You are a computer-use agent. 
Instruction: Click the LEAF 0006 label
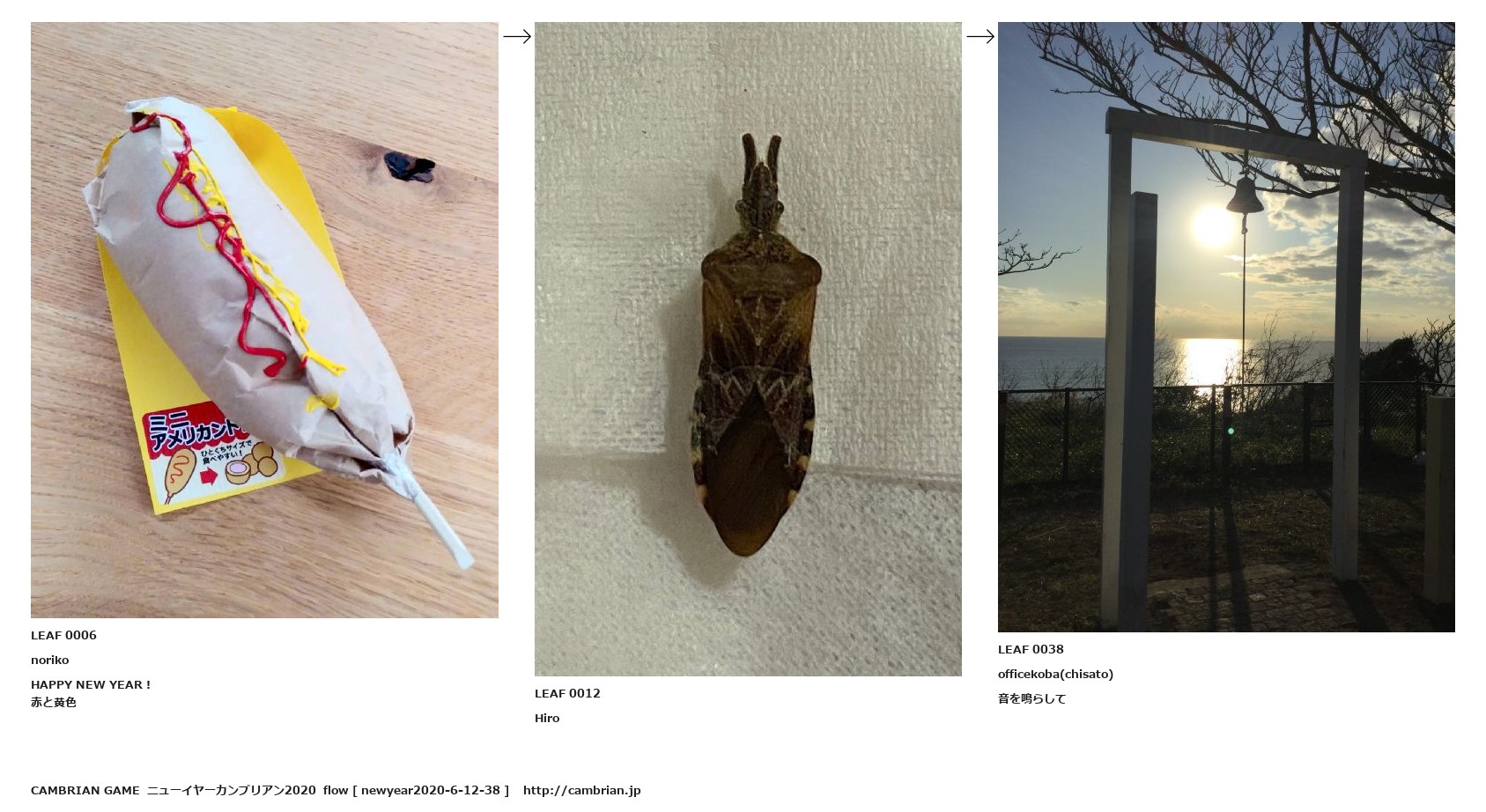pyautogui.click(x=63, y=635)
